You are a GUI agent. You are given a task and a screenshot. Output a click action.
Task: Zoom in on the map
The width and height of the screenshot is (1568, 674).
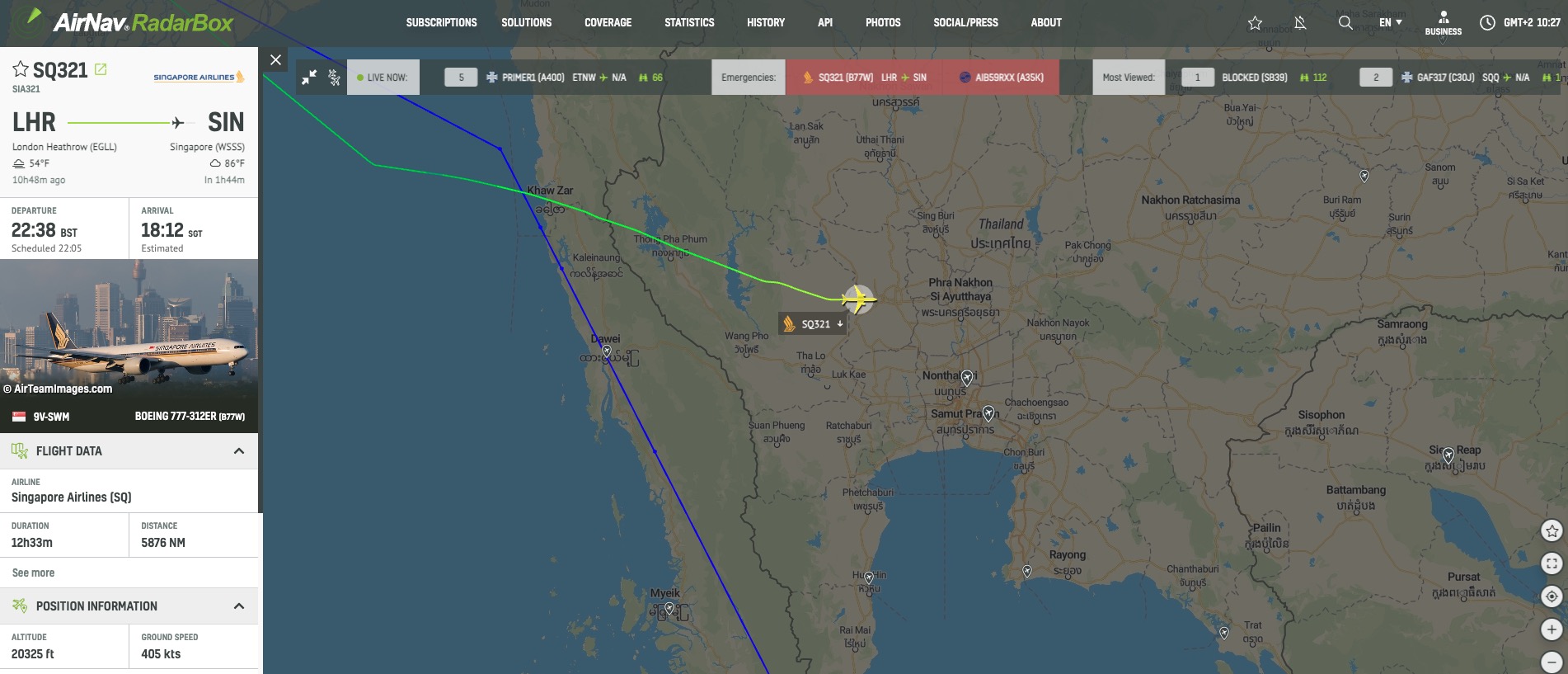[x=1552, y=629]
